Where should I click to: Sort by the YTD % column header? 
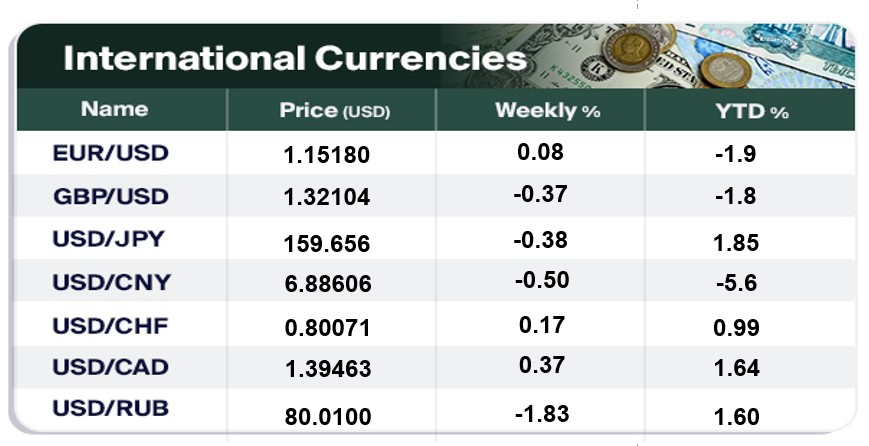(x=751, y=110)
